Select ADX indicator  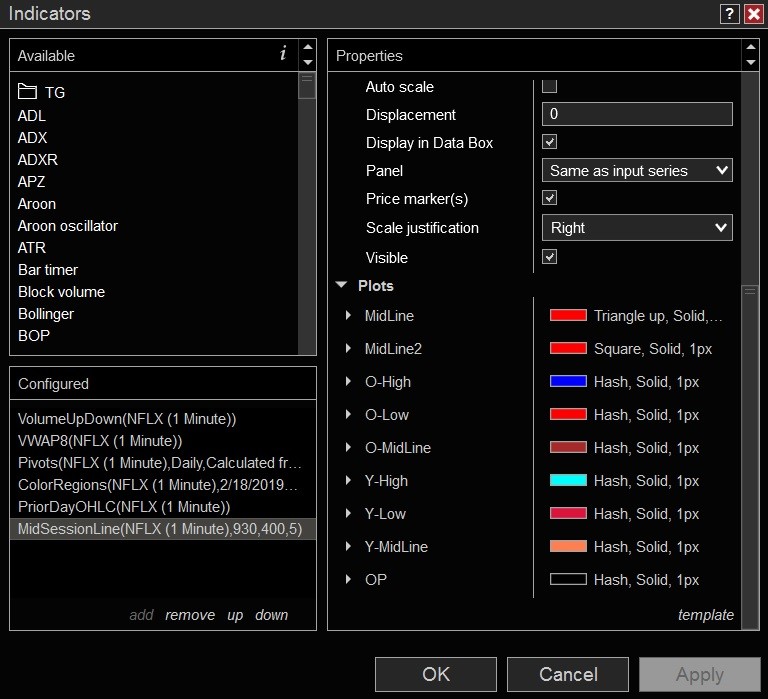click(32, 138)
